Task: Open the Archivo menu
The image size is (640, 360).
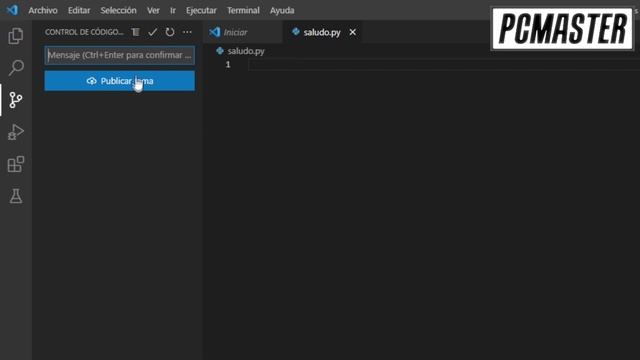Action: pos(43,10)
